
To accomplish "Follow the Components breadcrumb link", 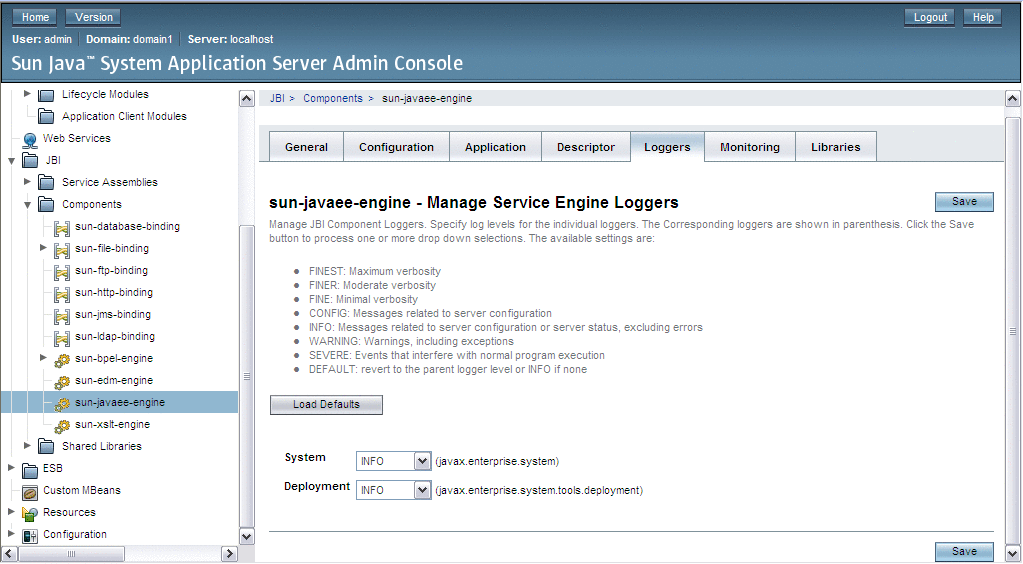I will tap(333, 99).
